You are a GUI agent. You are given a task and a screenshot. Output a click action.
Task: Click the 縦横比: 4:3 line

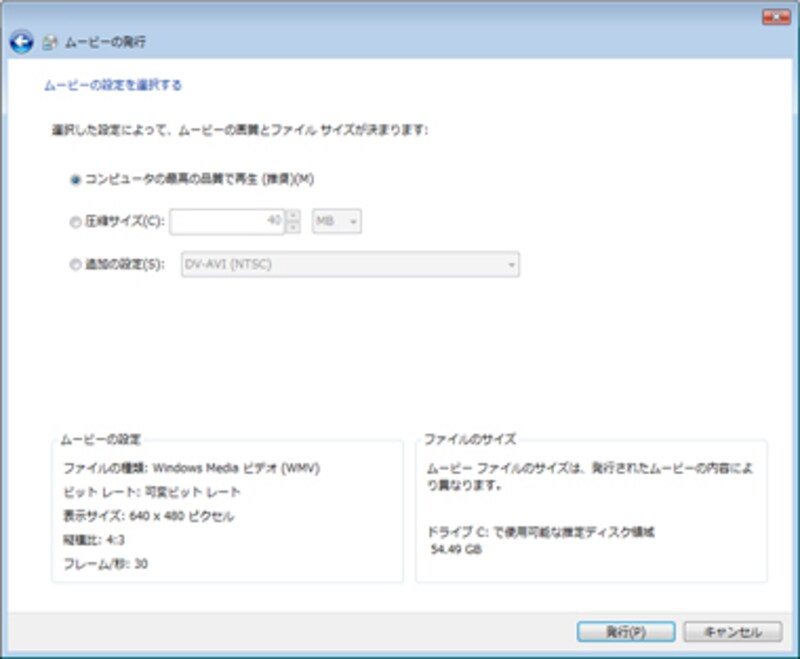94,540
